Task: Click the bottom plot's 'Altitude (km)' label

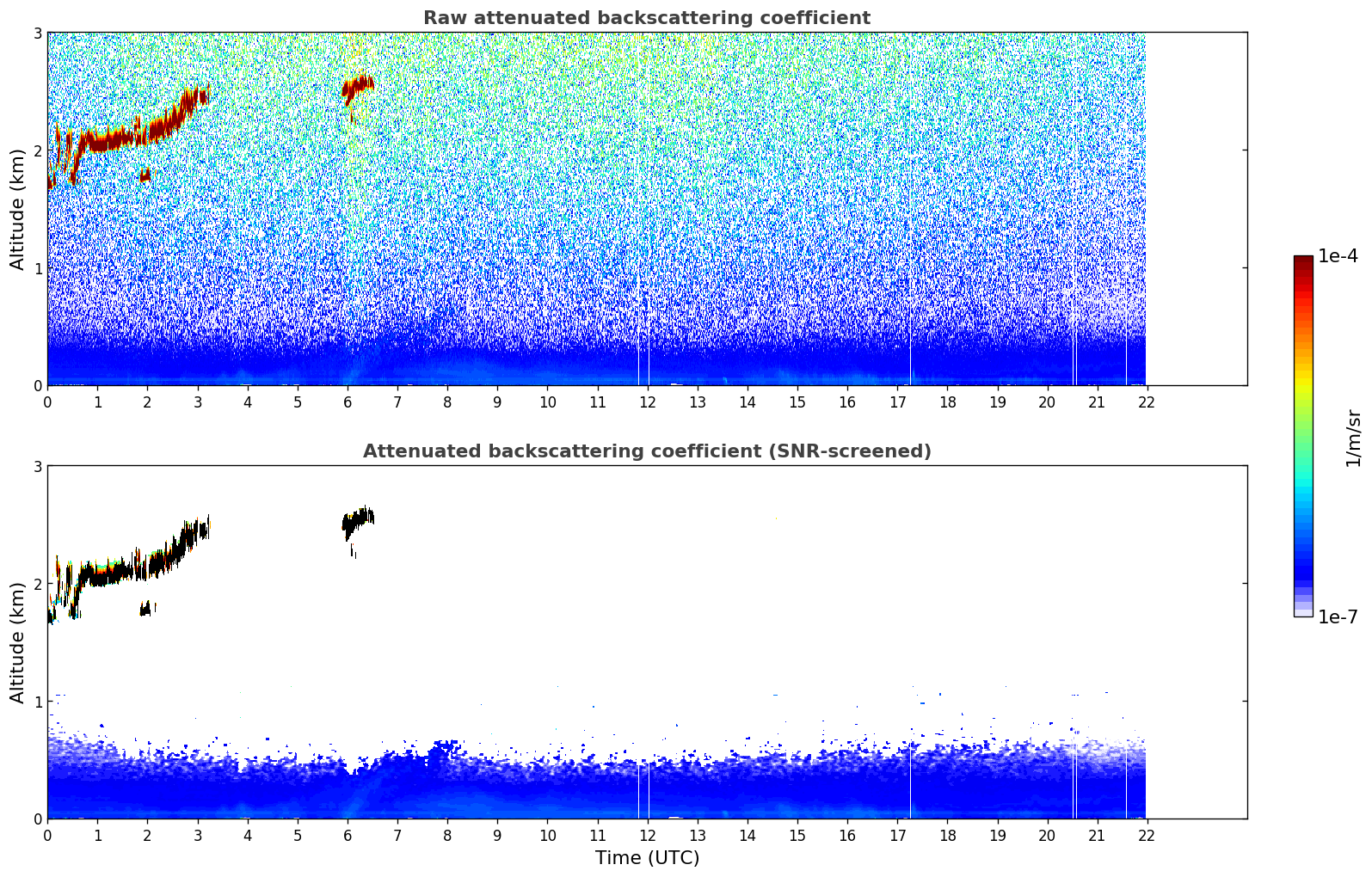Action: point(18,642)
